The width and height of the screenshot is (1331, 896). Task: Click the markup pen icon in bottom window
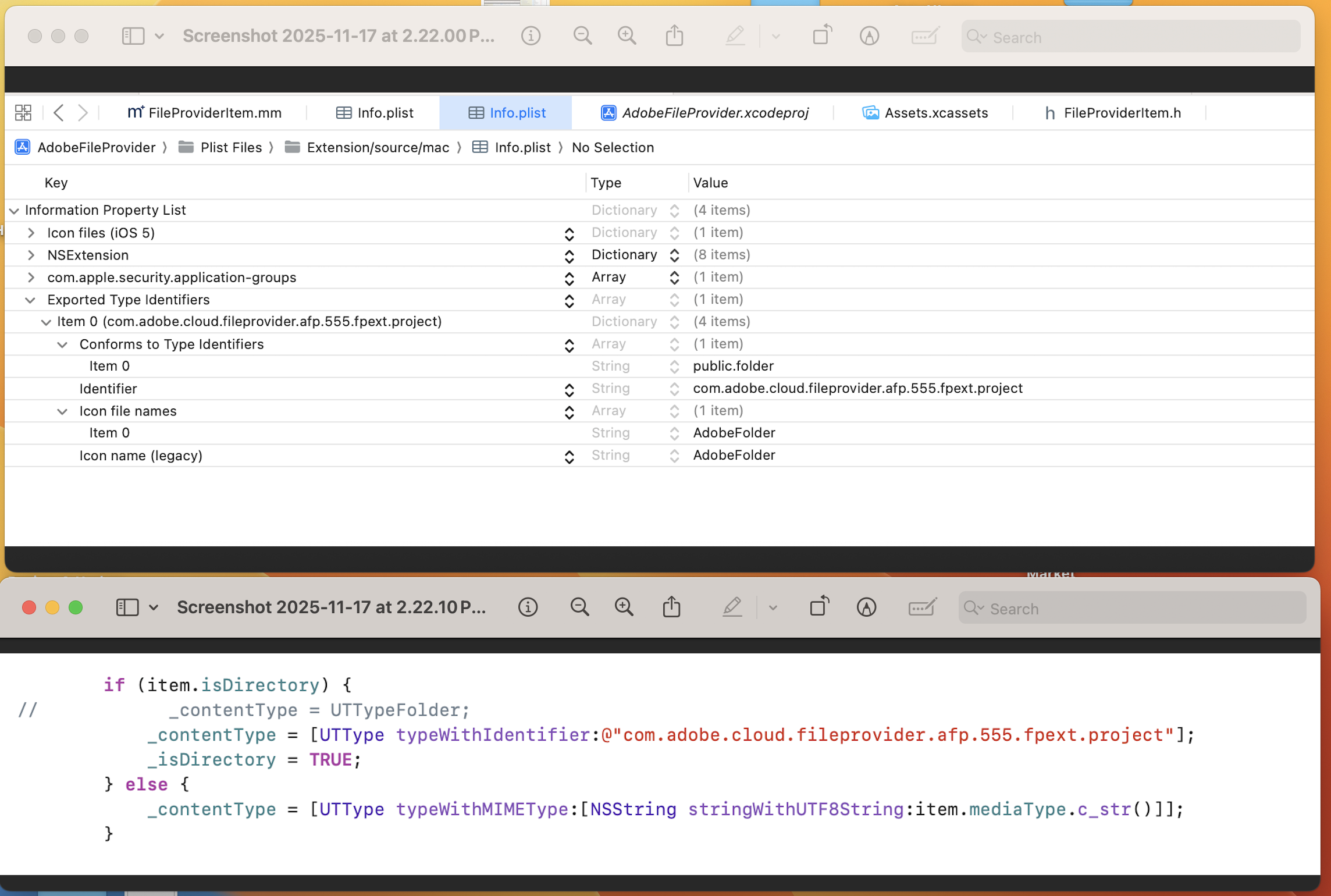(x=732, y=607)
